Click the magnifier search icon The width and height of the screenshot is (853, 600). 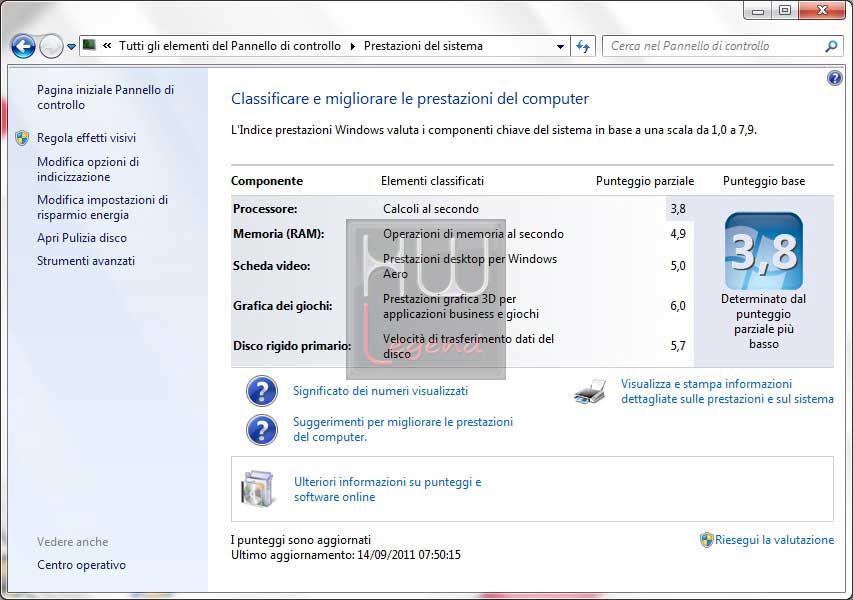(831, 47)
